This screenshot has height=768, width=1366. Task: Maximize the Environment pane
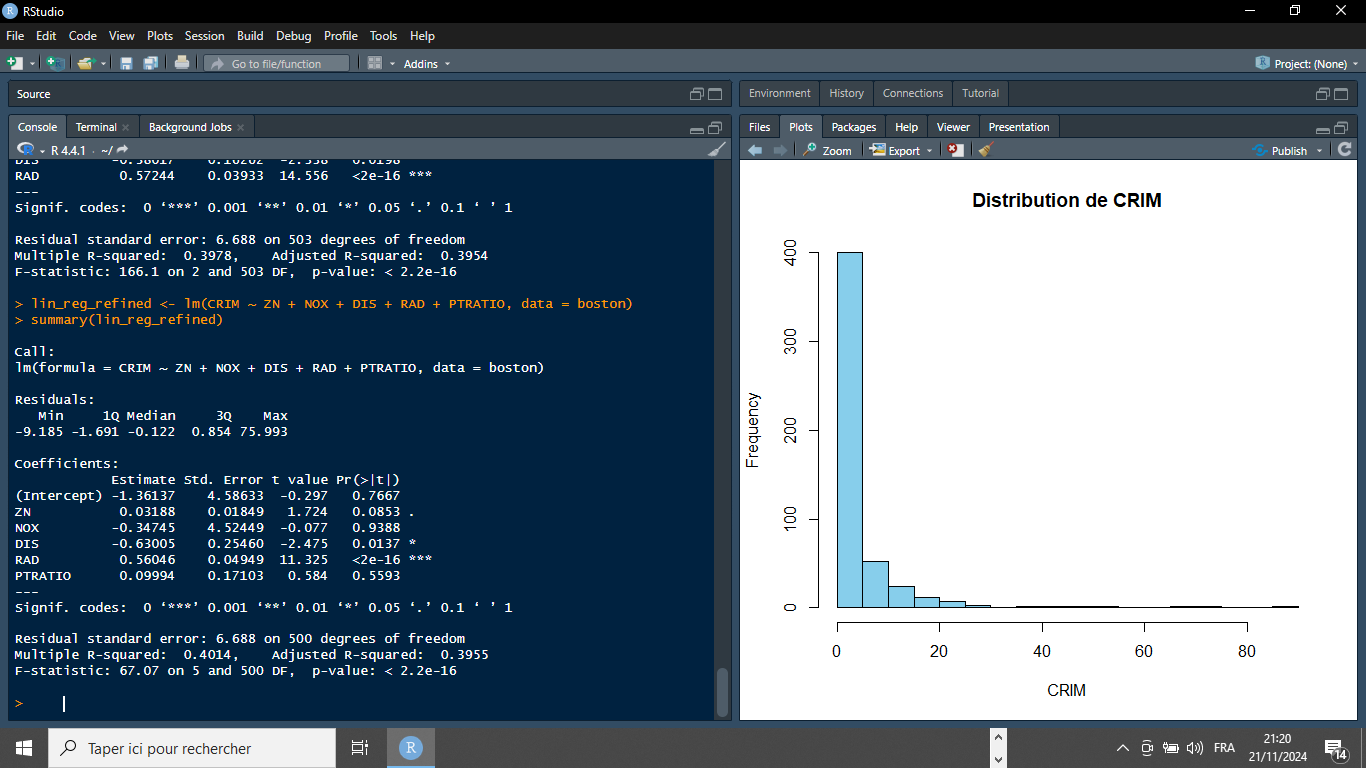pyautogui.click(x=1342, y=94)
